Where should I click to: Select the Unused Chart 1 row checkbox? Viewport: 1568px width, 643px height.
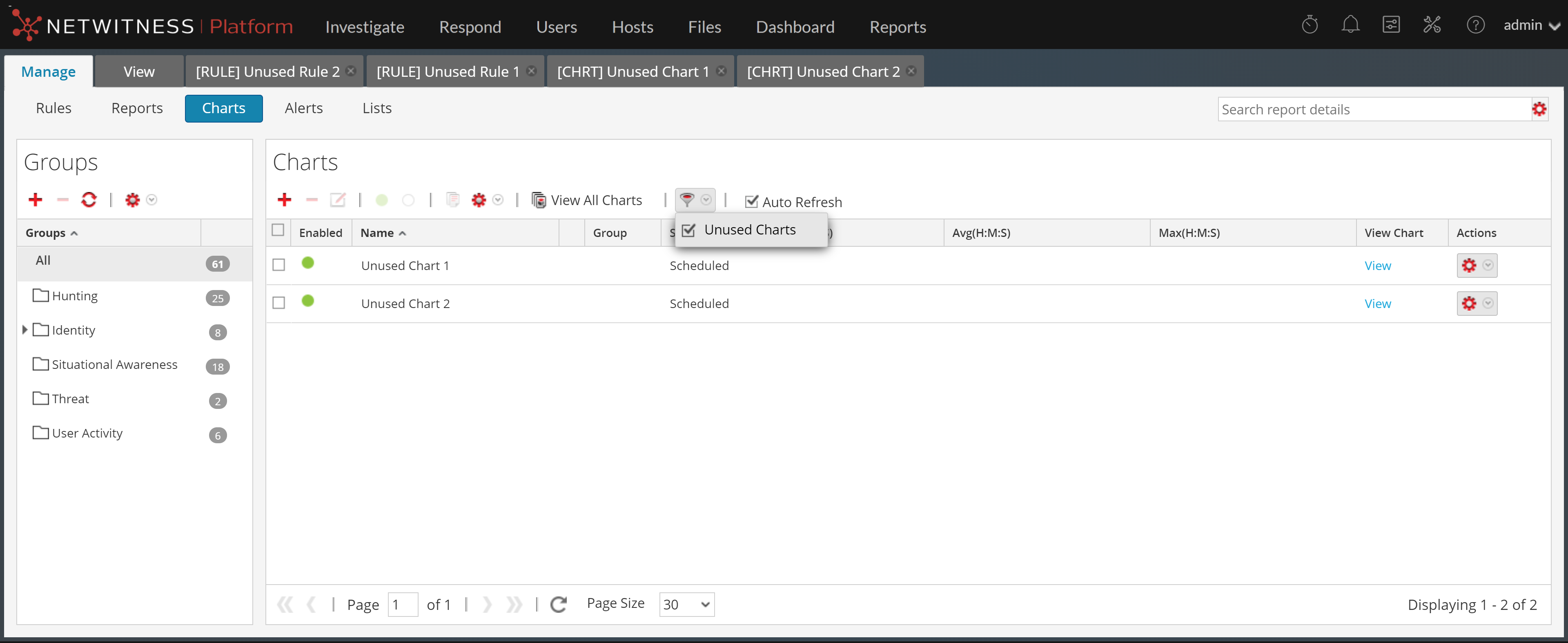pyautogui.click(x=279, y=265)
